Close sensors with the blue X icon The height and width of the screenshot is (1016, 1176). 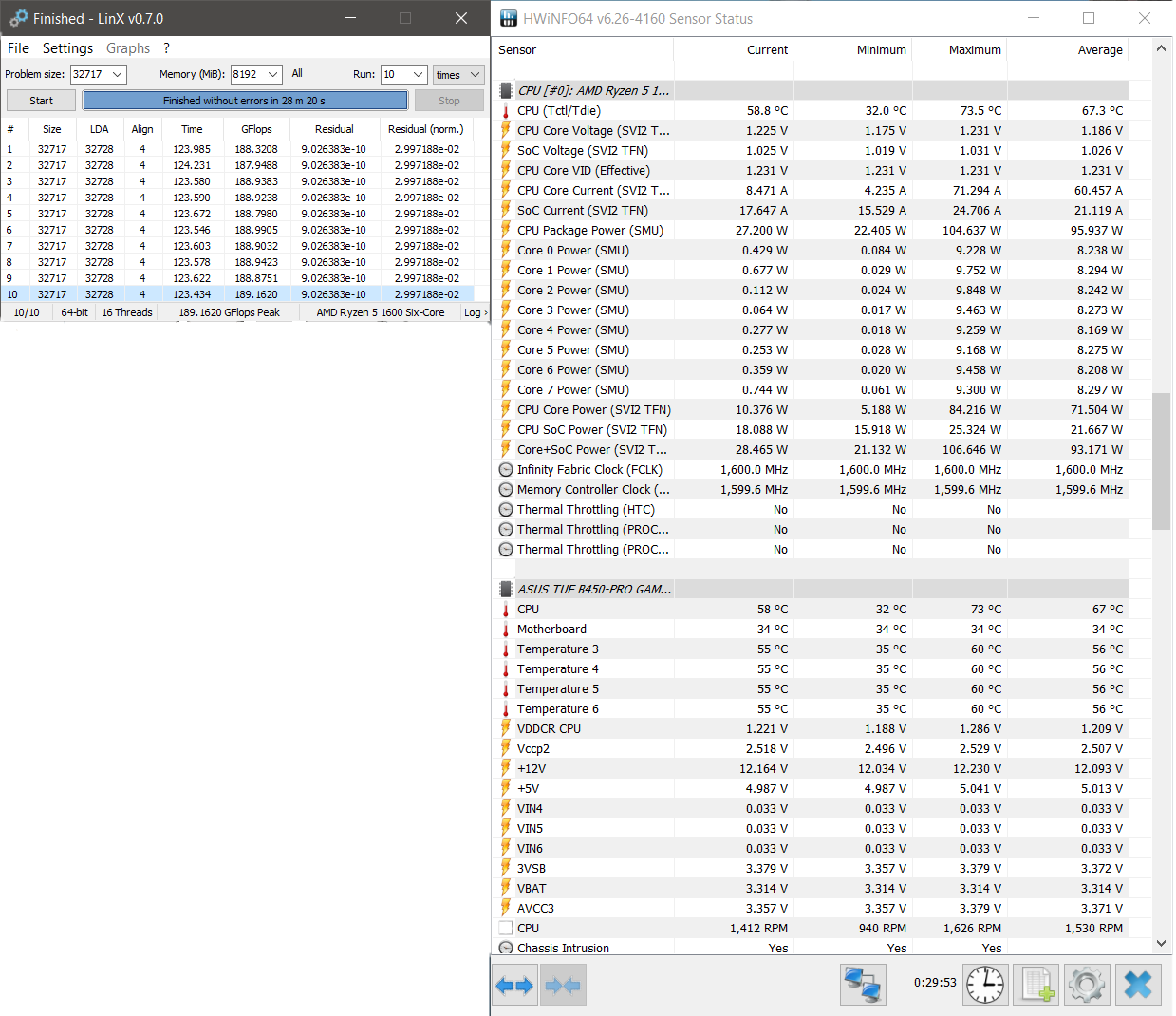pyautogui.click(x=1138, y=985)
